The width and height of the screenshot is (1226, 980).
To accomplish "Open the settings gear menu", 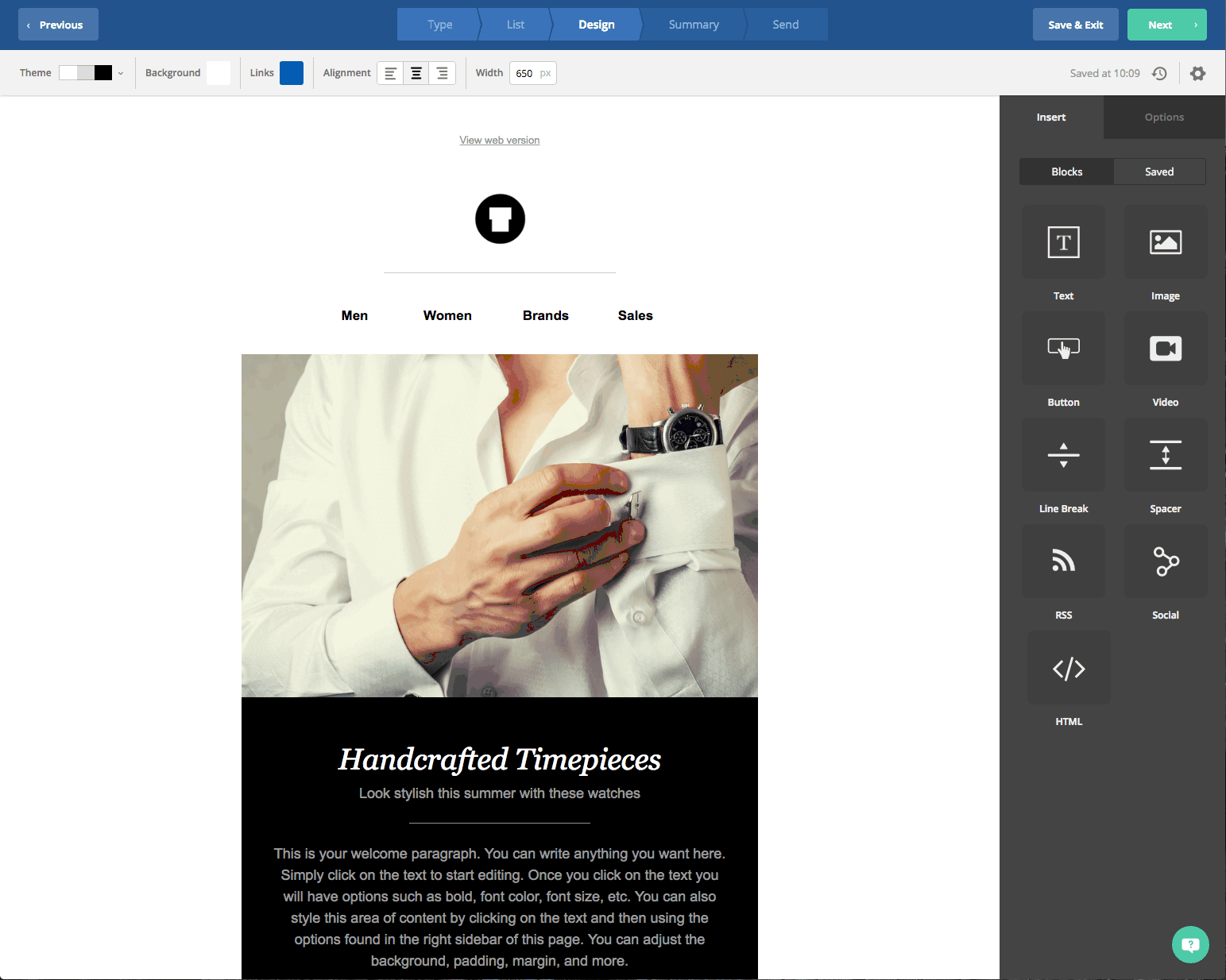I will tap(1197, 73).
